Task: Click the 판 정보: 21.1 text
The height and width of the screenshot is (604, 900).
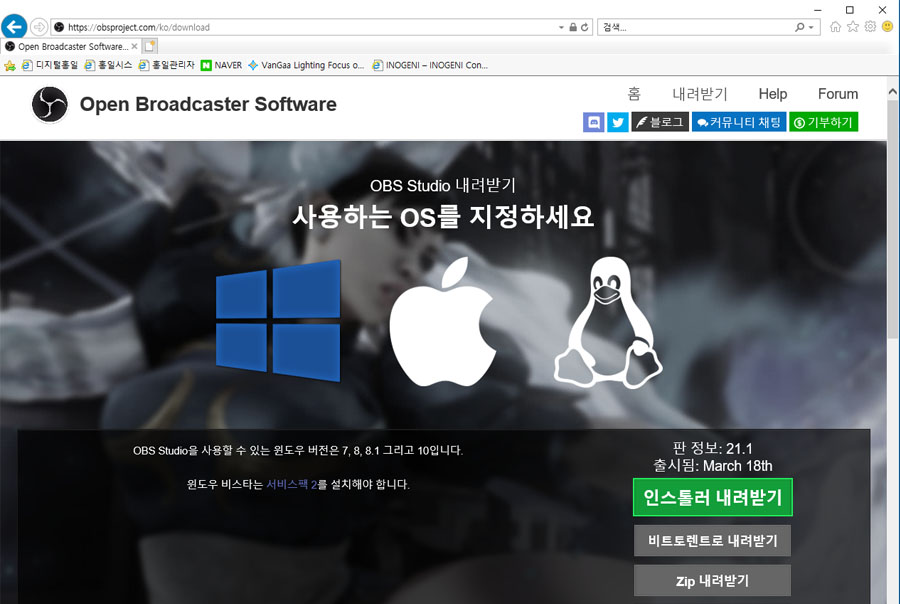Action: pyautogui.click(x=712, y=448)
